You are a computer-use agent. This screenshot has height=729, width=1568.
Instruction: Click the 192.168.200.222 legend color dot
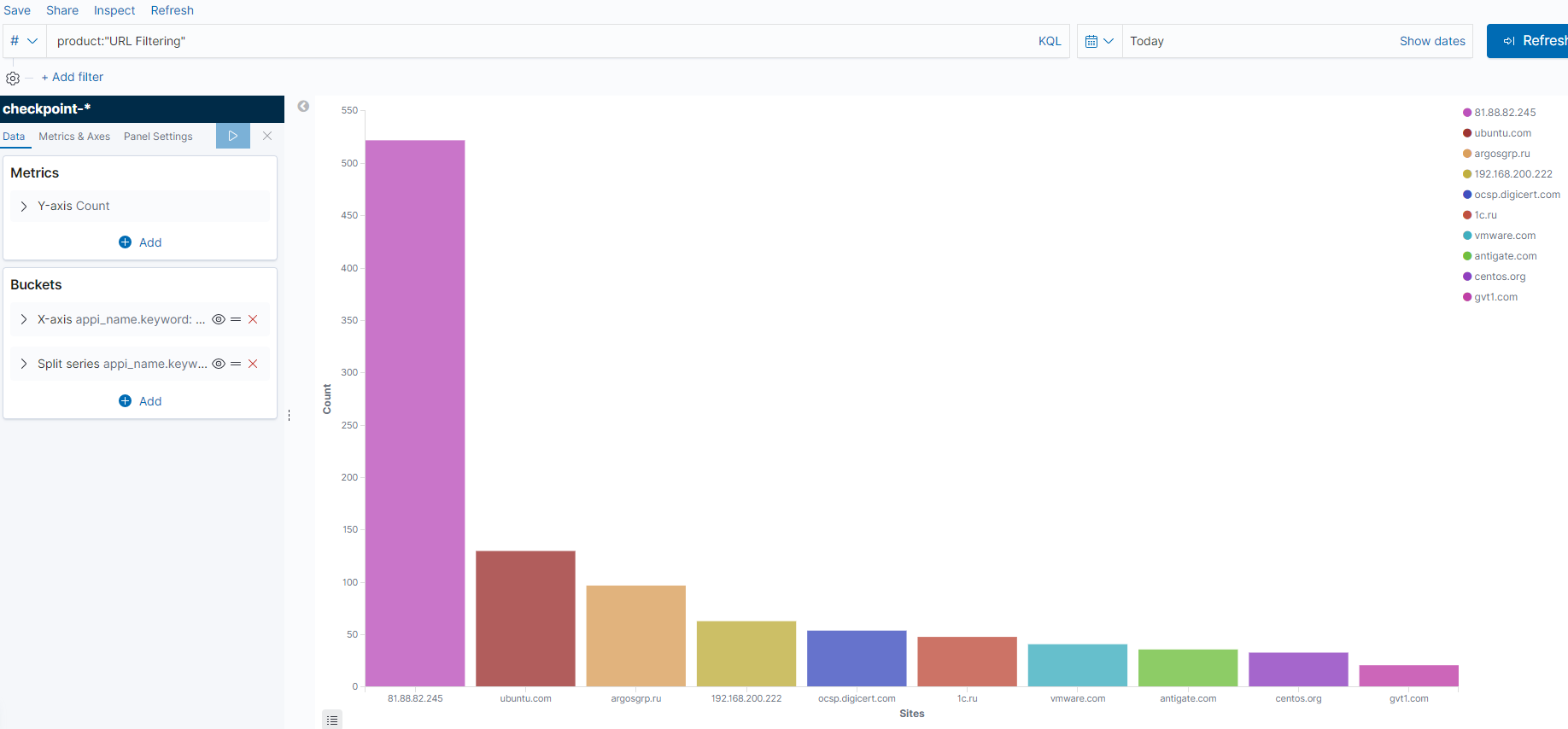tap(1467, 174)
